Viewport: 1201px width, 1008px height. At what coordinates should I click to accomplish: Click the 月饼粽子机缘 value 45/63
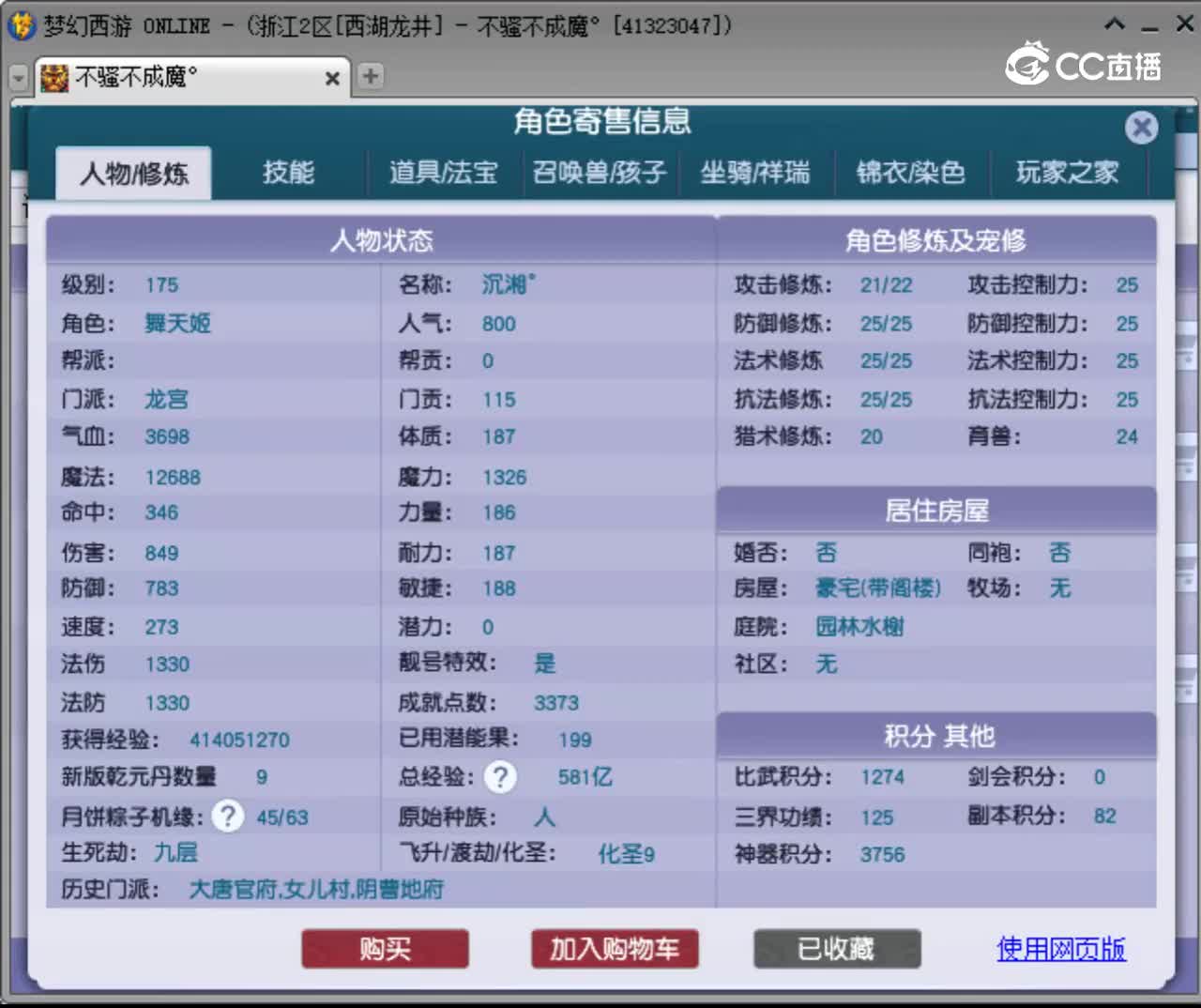coord(282,818)
